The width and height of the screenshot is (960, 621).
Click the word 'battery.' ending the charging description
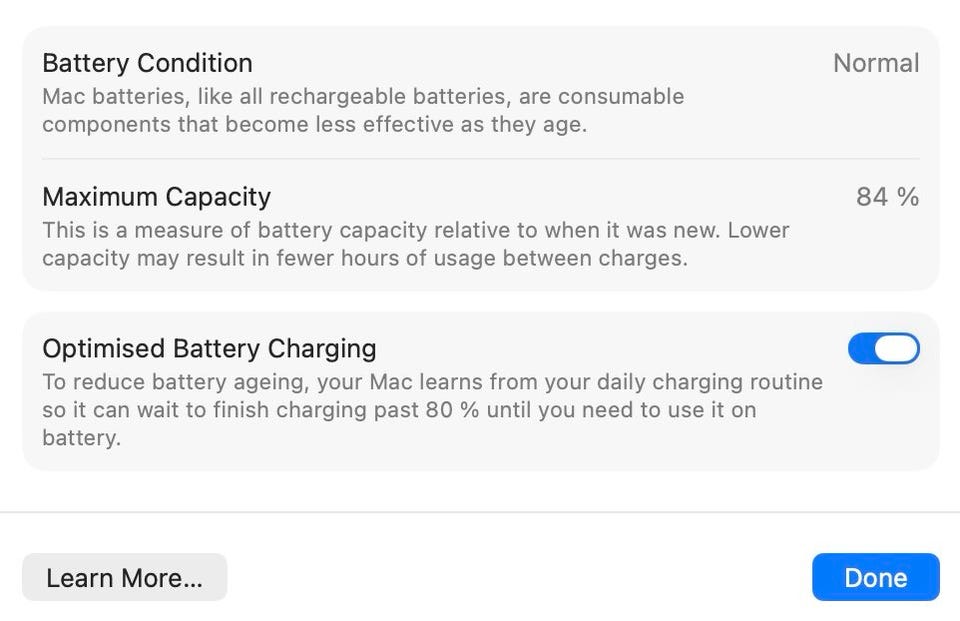(81, 438)
